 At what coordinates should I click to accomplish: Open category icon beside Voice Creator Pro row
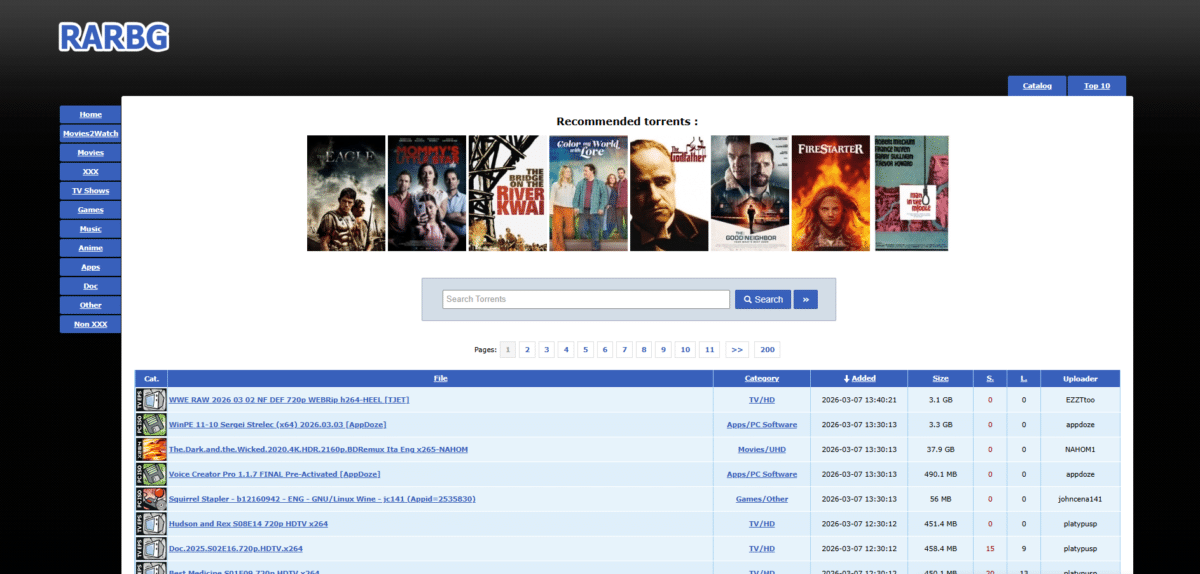point(151,474)
